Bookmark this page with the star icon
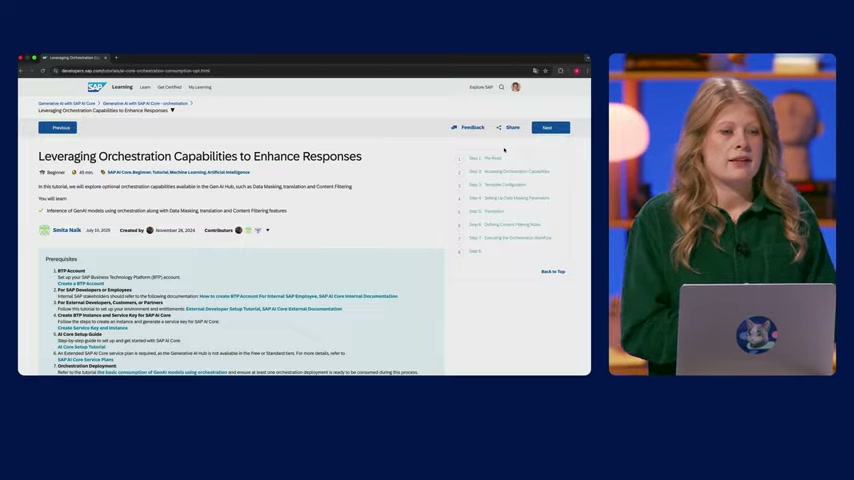 (x=545, y=71)
